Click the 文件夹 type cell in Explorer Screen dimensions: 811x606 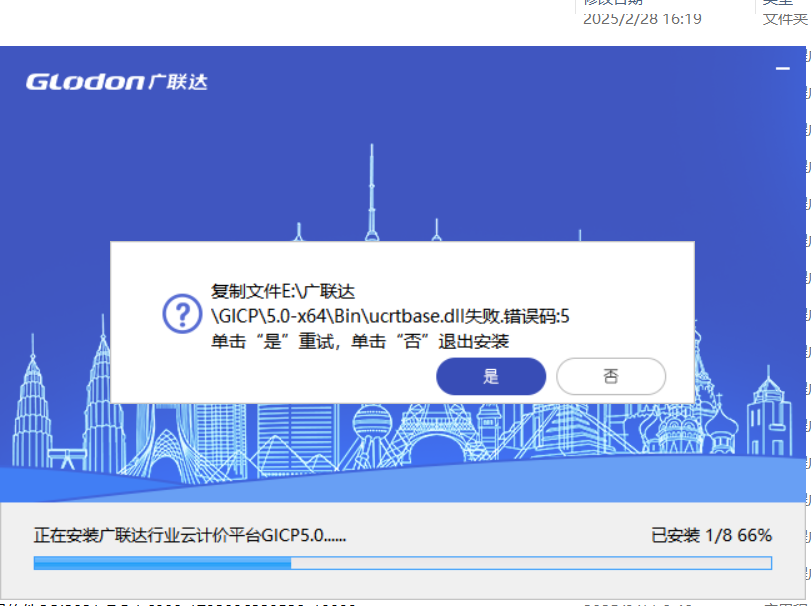[x=785, y=19]
